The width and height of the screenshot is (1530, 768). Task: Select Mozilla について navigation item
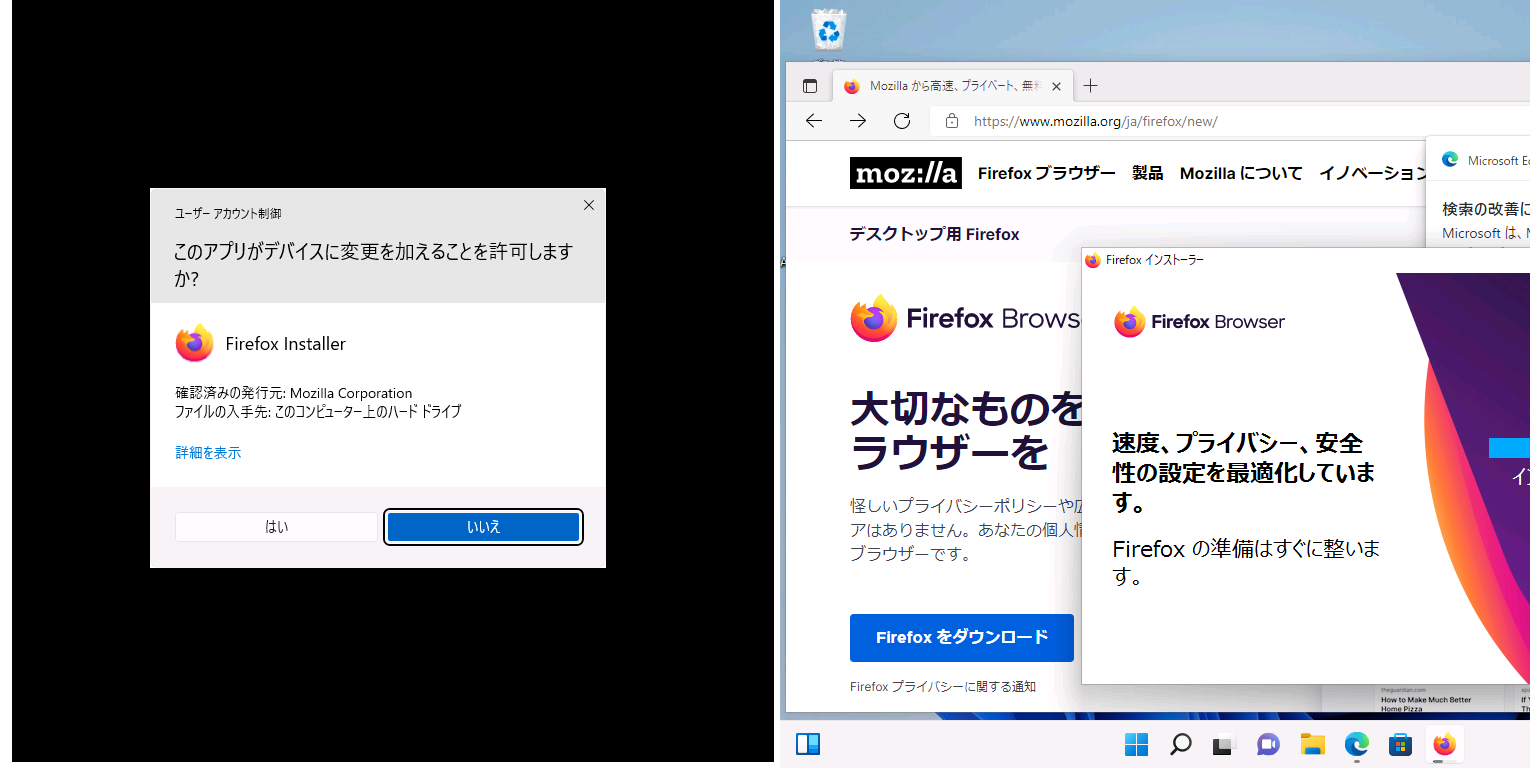(x=1241, y=172)
